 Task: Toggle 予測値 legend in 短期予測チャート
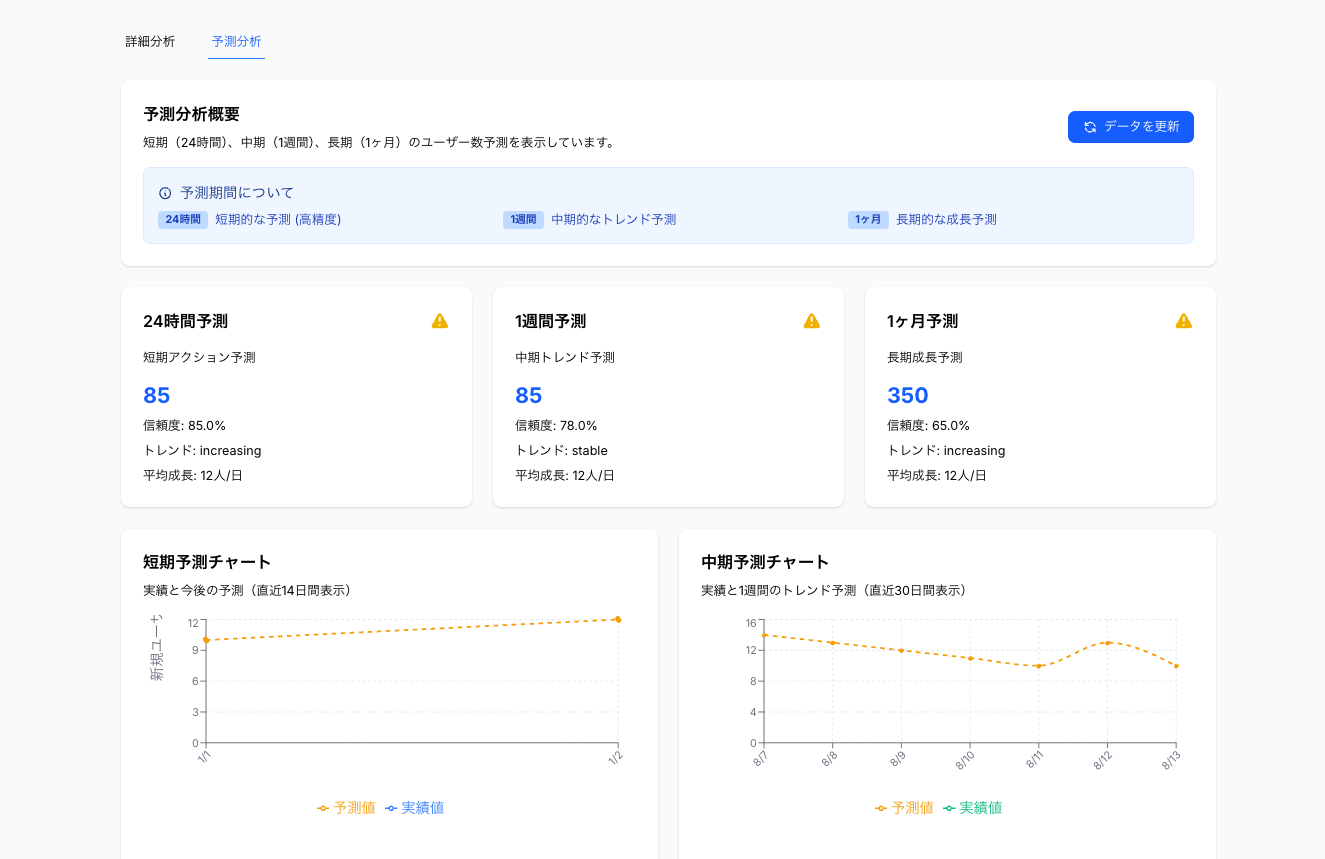pyautogui.click(x=346, y=808)
